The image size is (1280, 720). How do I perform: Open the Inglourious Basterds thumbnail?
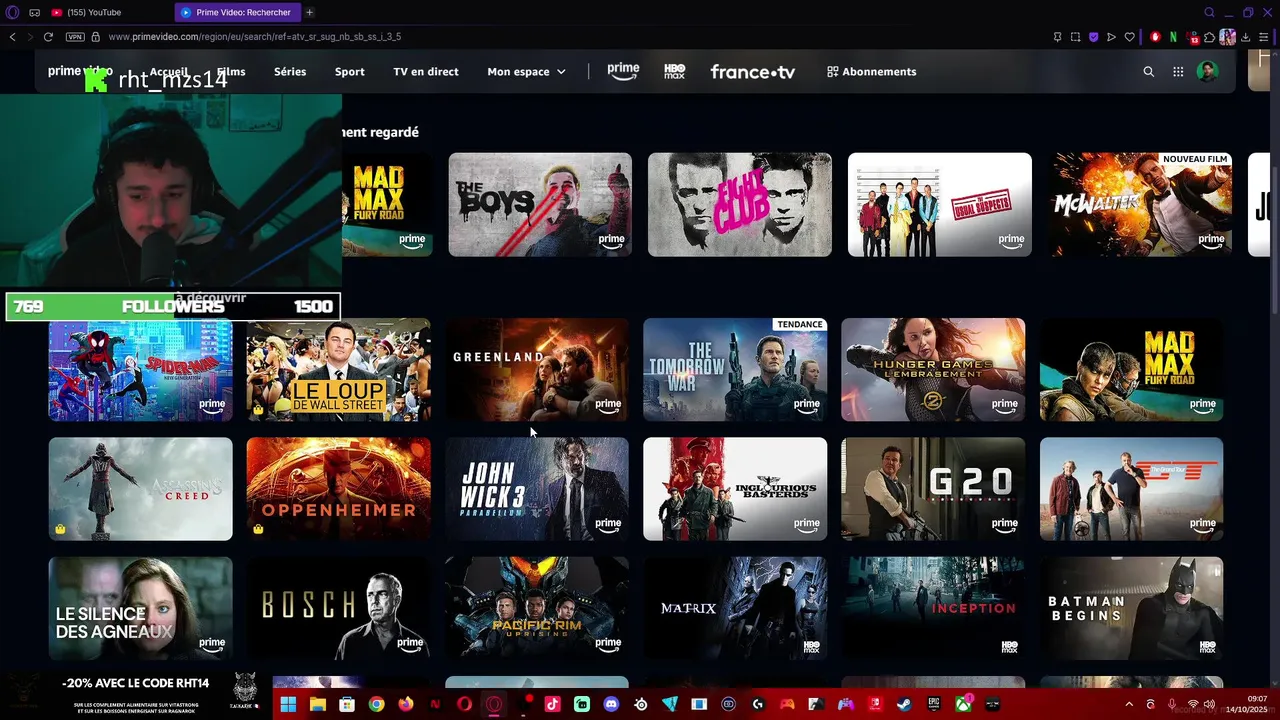pos(735,489)
